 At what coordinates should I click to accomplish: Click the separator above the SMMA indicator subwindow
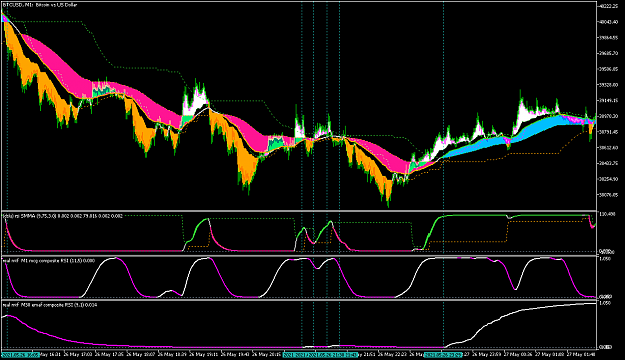point(299,211)
